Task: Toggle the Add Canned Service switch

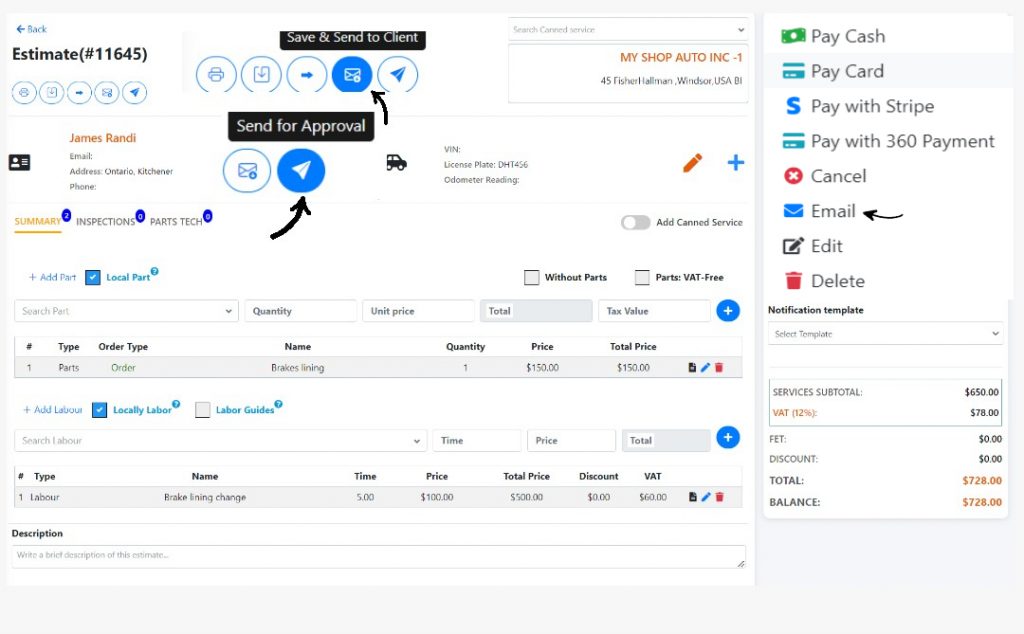Action: [x=635, y=223]
